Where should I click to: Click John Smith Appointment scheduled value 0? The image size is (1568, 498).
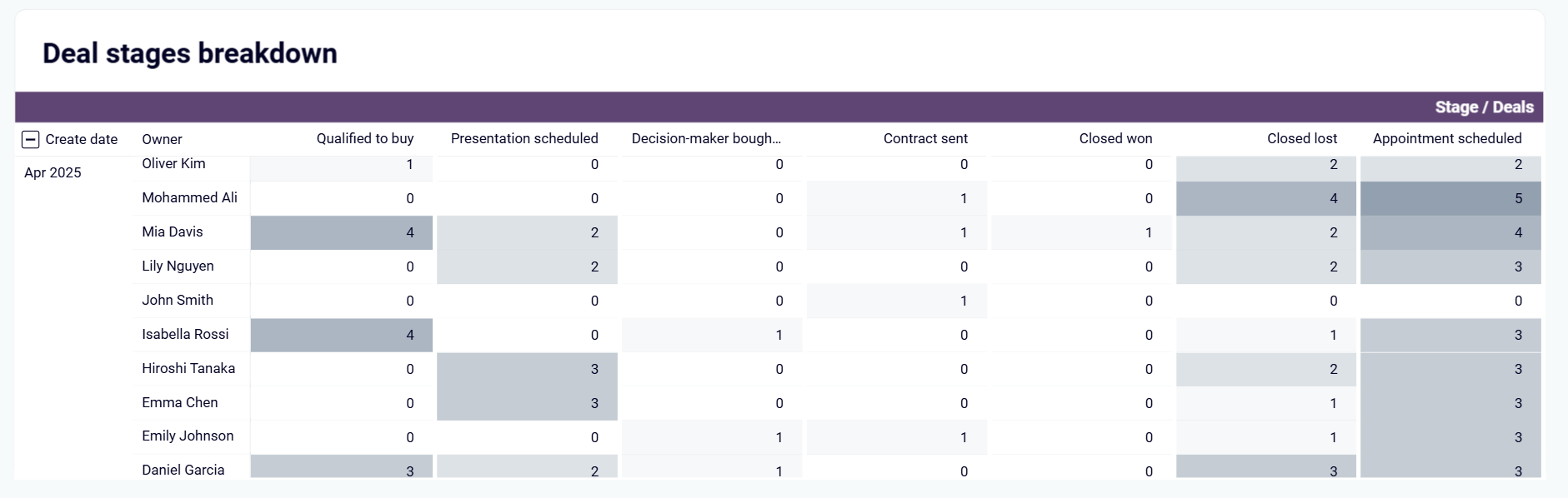coord(1450,301)
